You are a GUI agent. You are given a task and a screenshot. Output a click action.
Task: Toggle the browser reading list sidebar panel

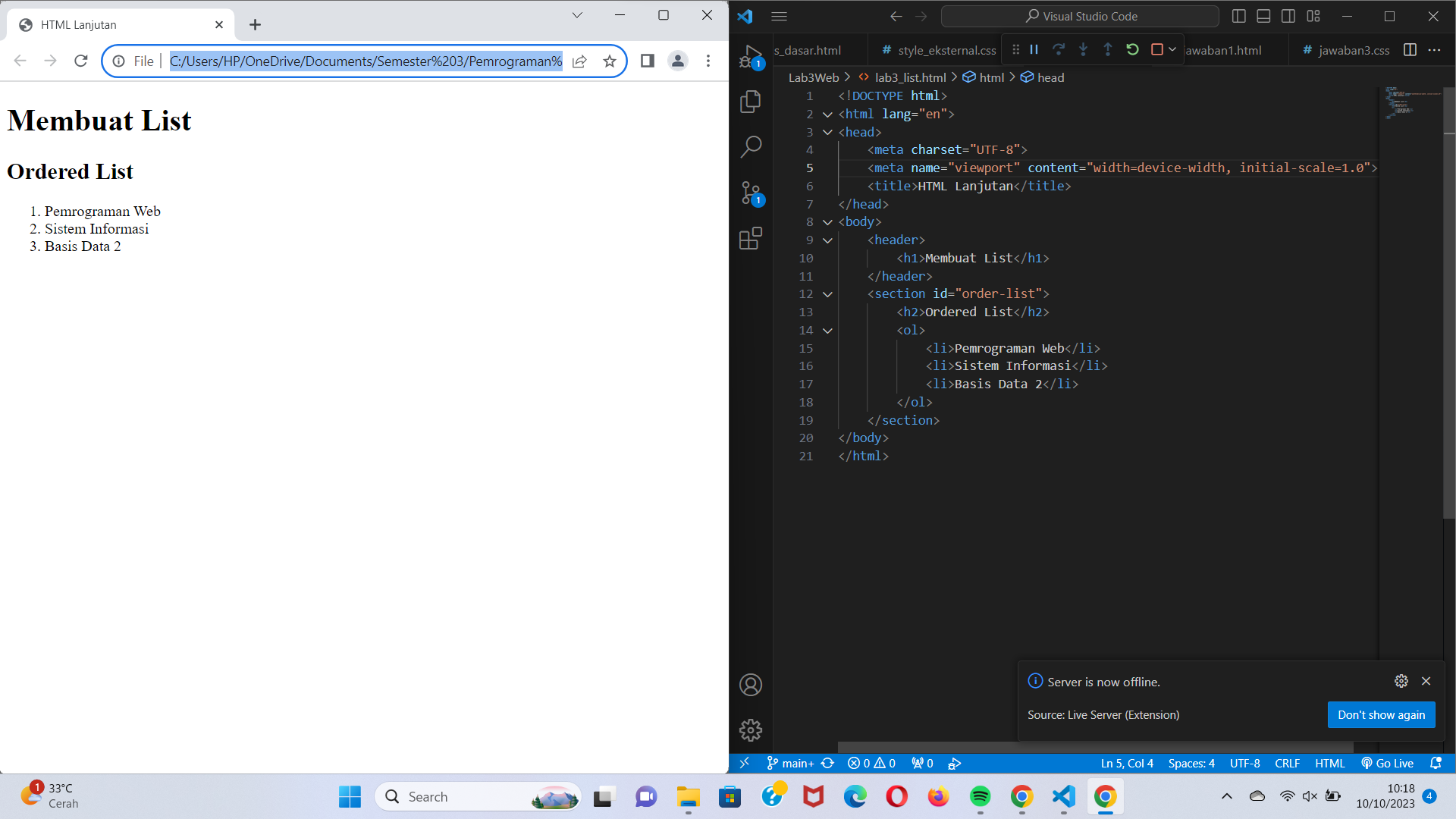point(647,61)
